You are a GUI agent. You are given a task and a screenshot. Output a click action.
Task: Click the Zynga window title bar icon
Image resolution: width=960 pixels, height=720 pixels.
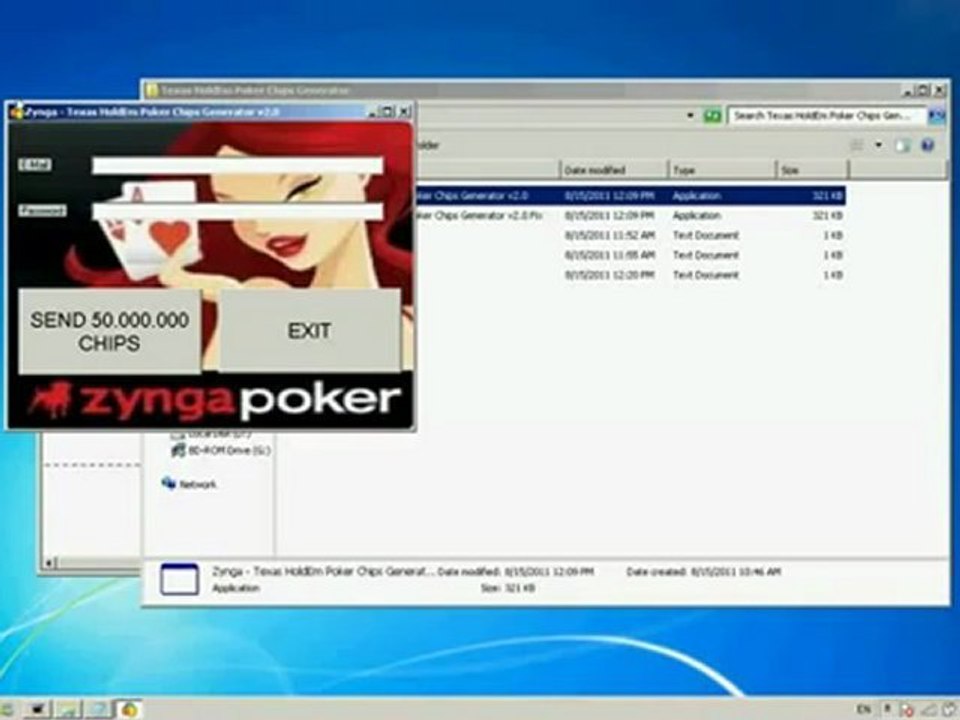tap(17, 112)
